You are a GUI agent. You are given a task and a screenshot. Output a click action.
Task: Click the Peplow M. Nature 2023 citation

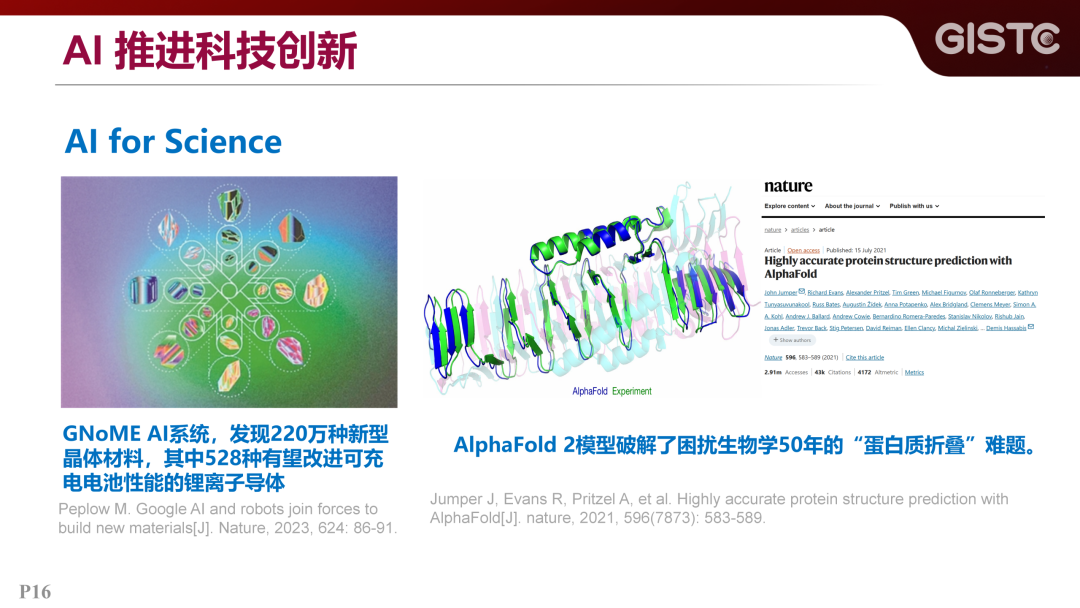[227, 518]
